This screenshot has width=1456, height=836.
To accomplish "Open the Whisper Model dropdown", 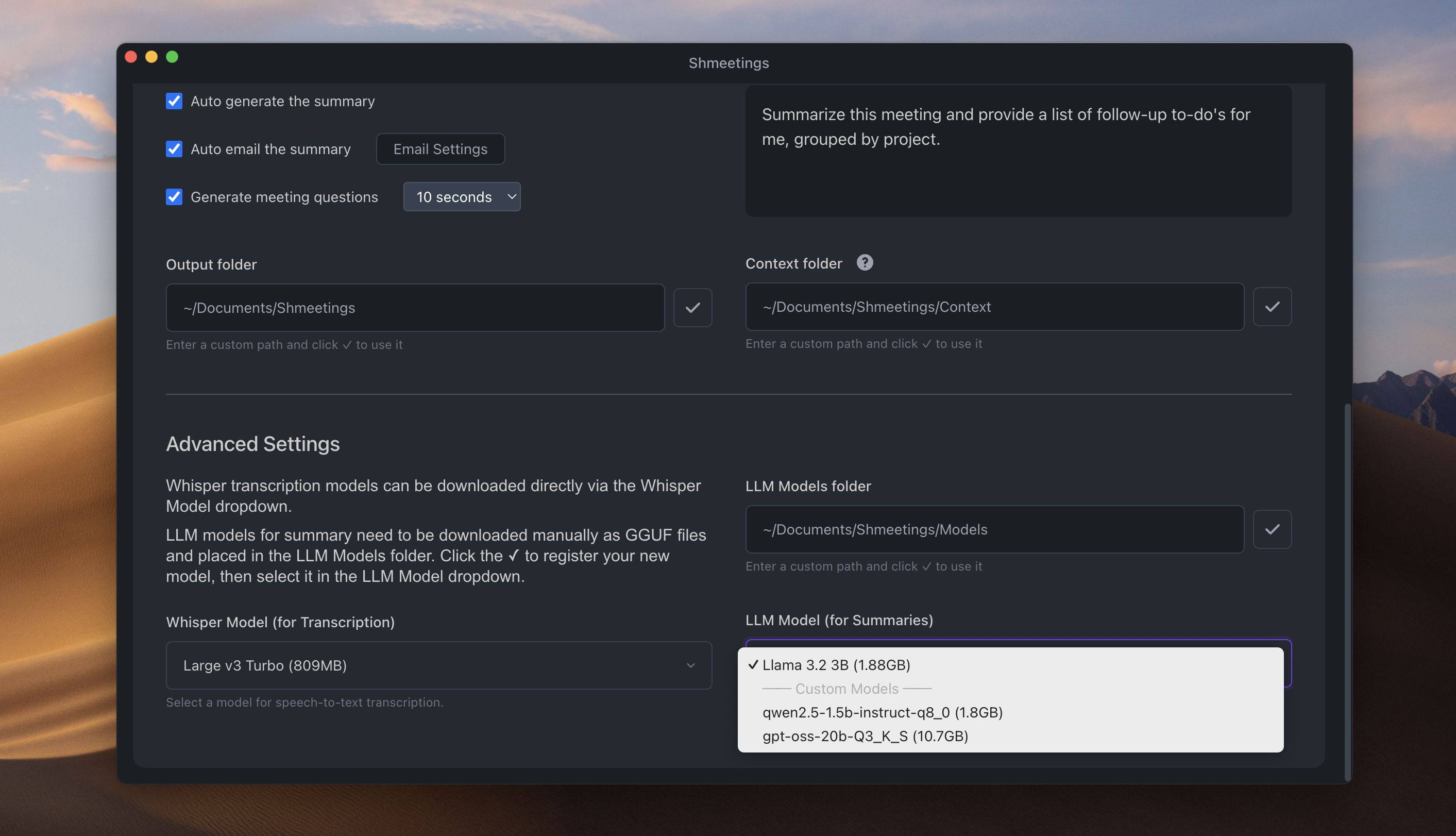I will pos(438,665).
